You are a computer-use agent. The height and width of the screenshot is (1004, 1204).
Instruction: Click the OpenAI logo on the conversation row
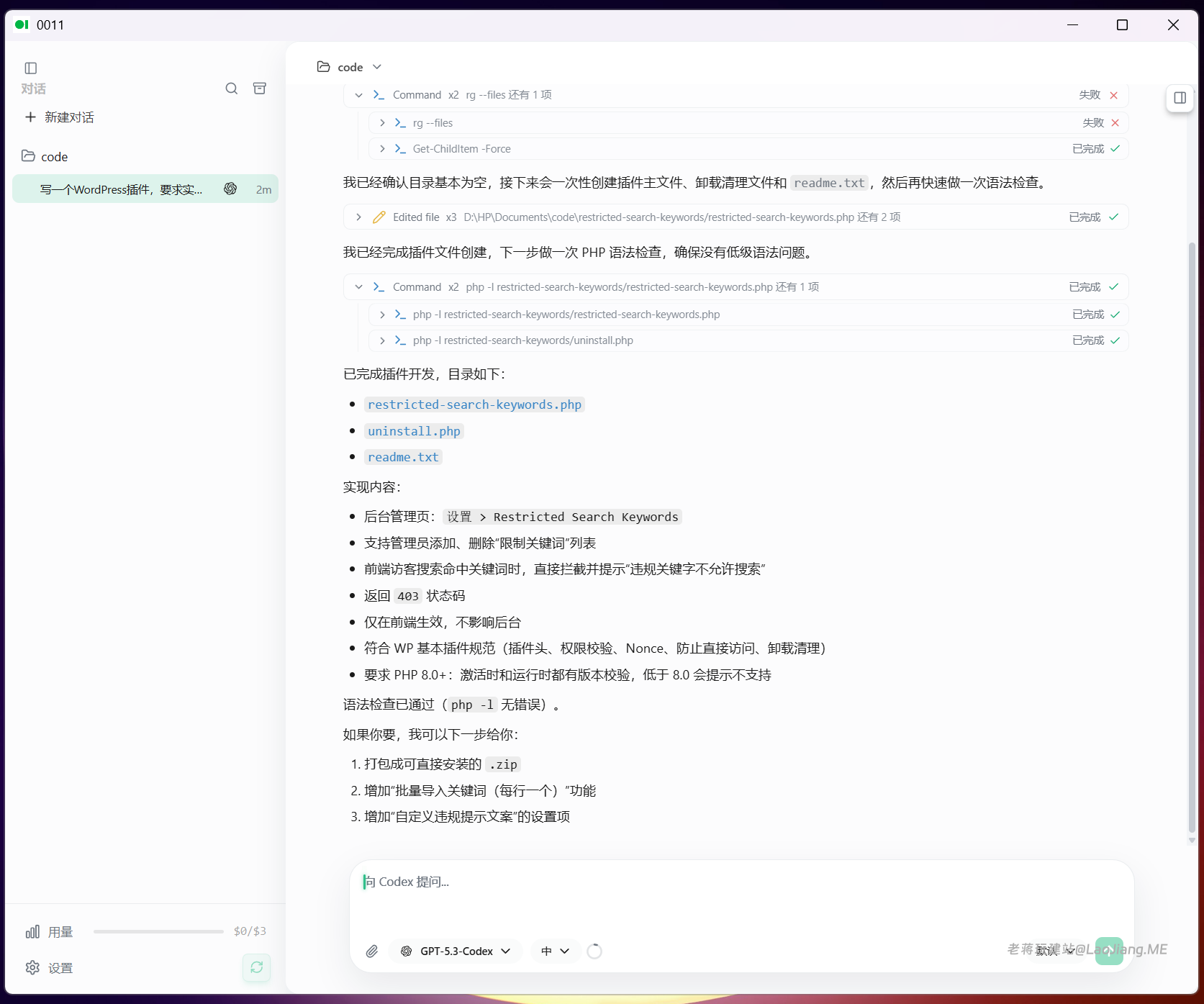[x=230, y=189]
